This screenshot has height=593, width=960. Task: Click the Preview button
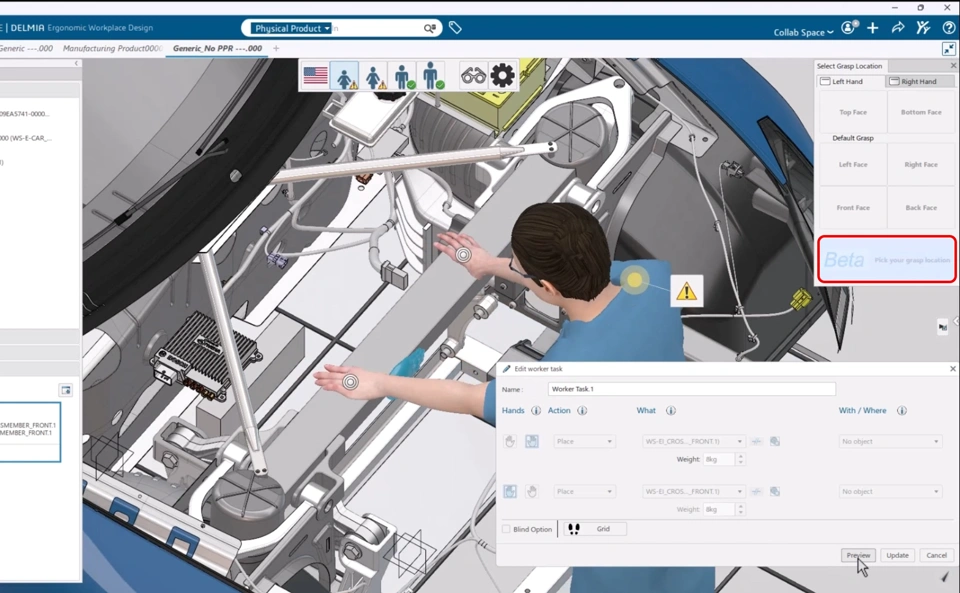(x=858, y=555)
